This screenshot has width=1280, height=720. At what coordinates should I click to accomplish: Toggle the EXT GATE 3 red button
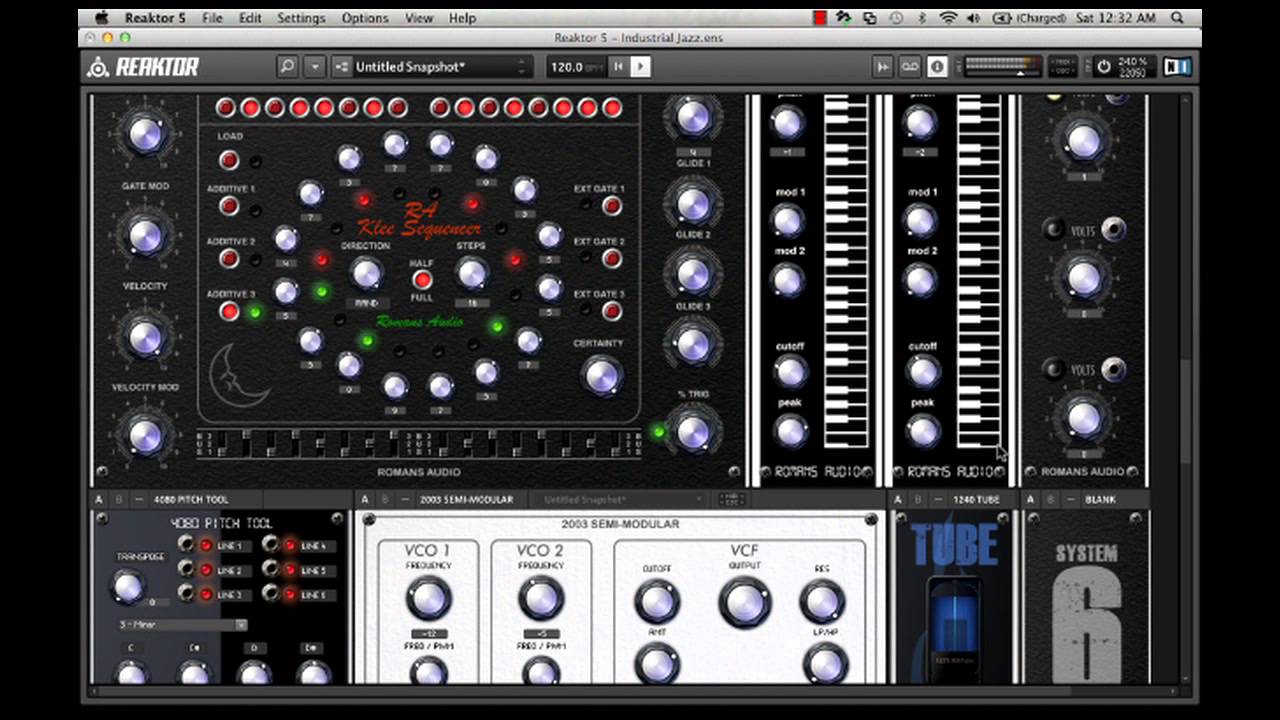pos(612,311)
